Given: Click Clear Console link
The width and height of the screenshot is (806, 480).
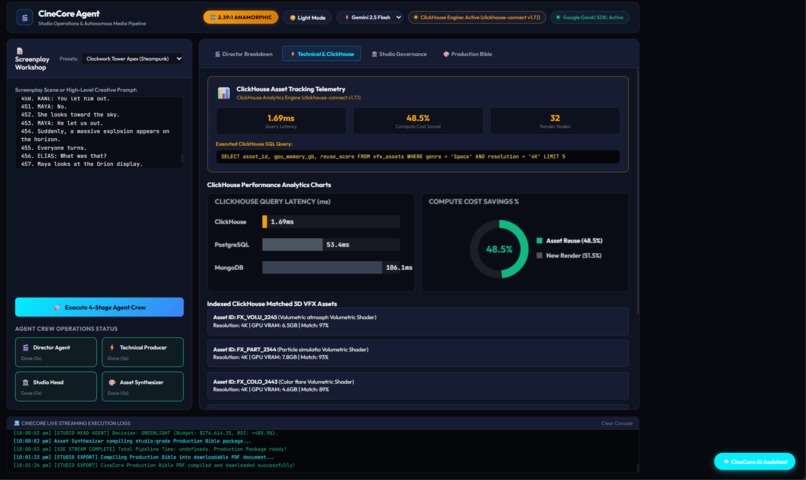Looking at the screenshot, I should [x=616, y=423].
